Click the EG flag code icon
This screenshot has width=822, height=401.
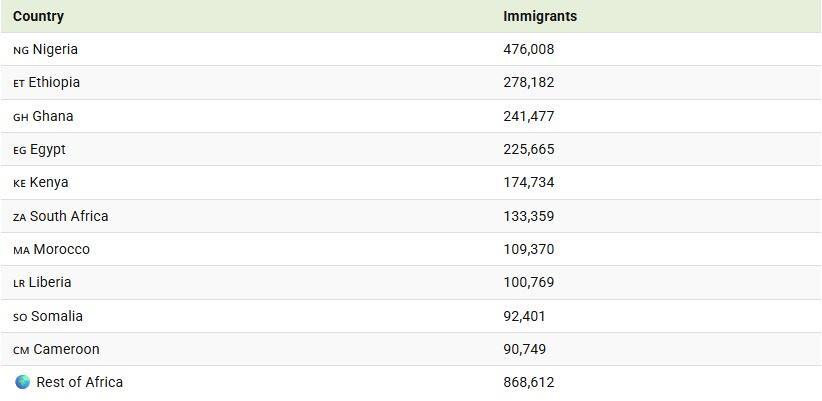pos(20,150)
